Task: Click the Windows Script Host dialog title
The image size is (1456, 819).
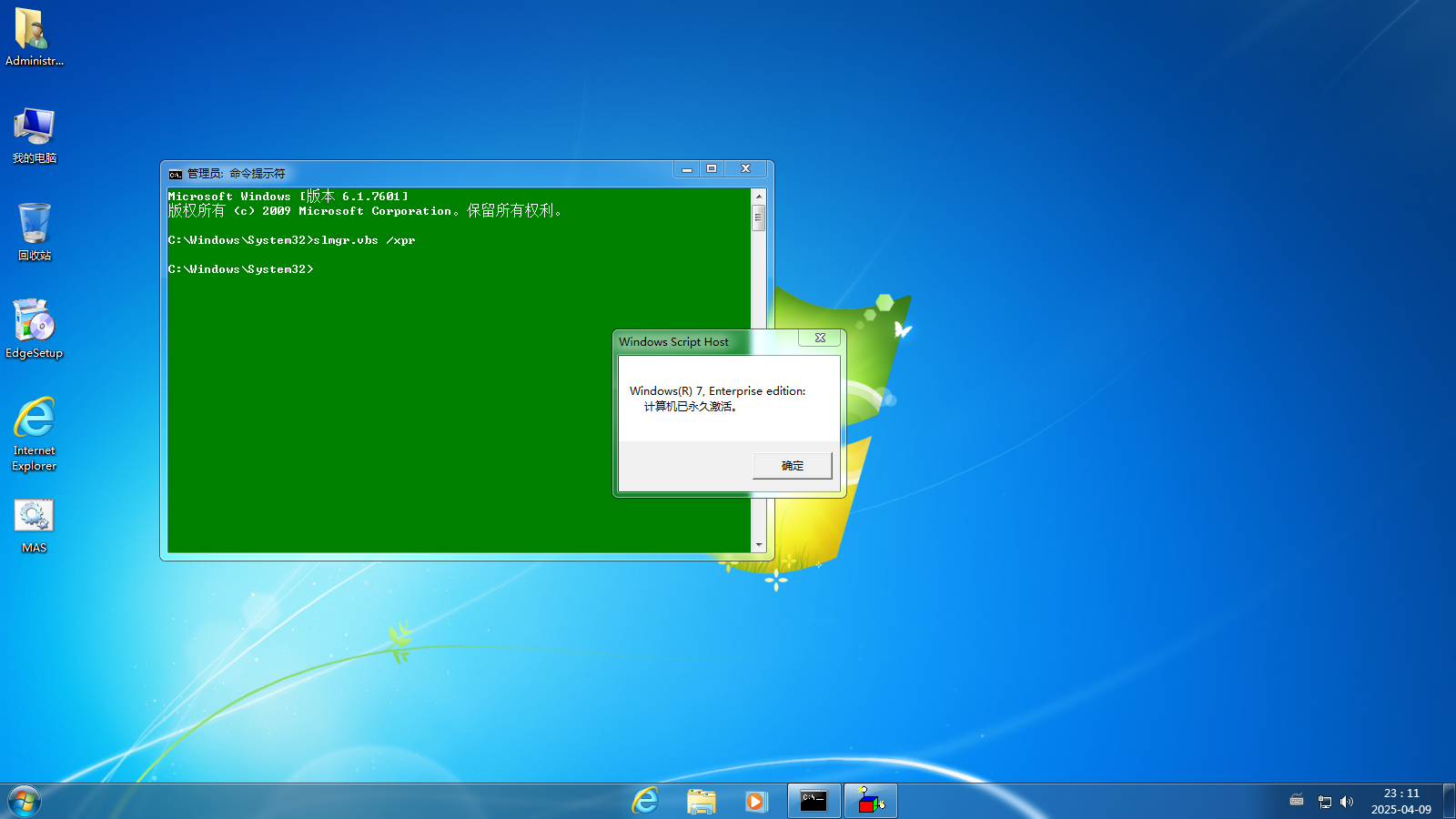Action: tap(673, 342)
